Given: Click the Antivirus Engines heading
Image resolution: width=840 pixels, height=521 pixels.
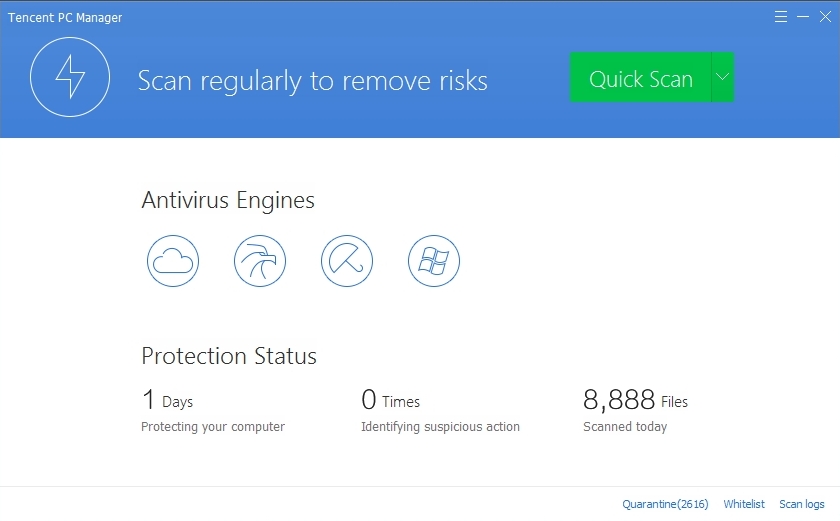Looking at the screenshot, I should 228,200.
